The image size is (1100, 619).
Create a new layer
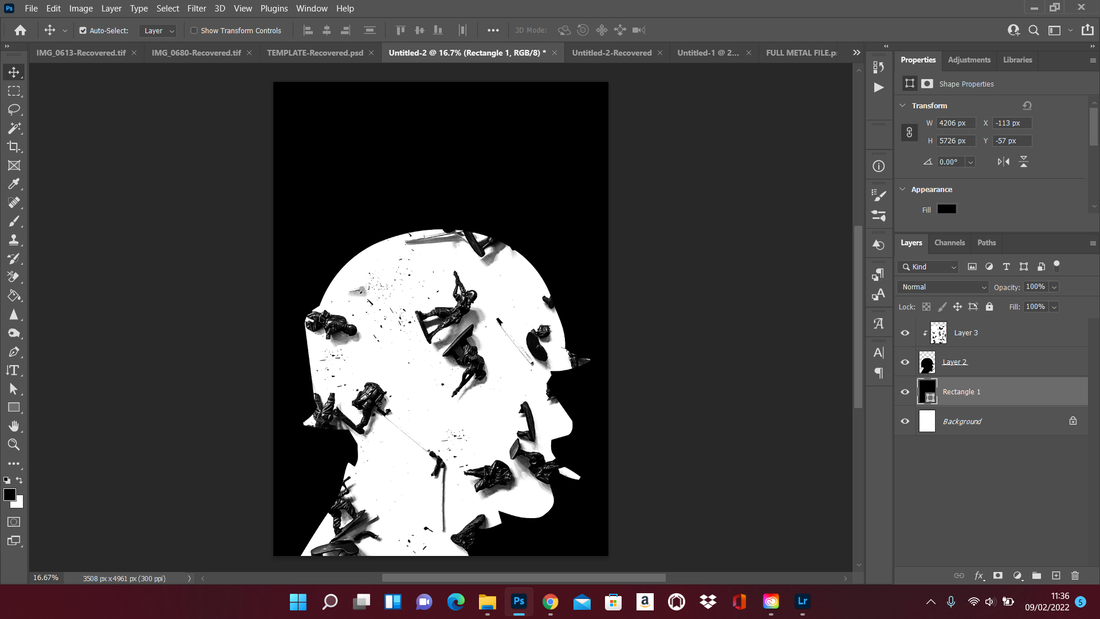[x=1056, y=575]
